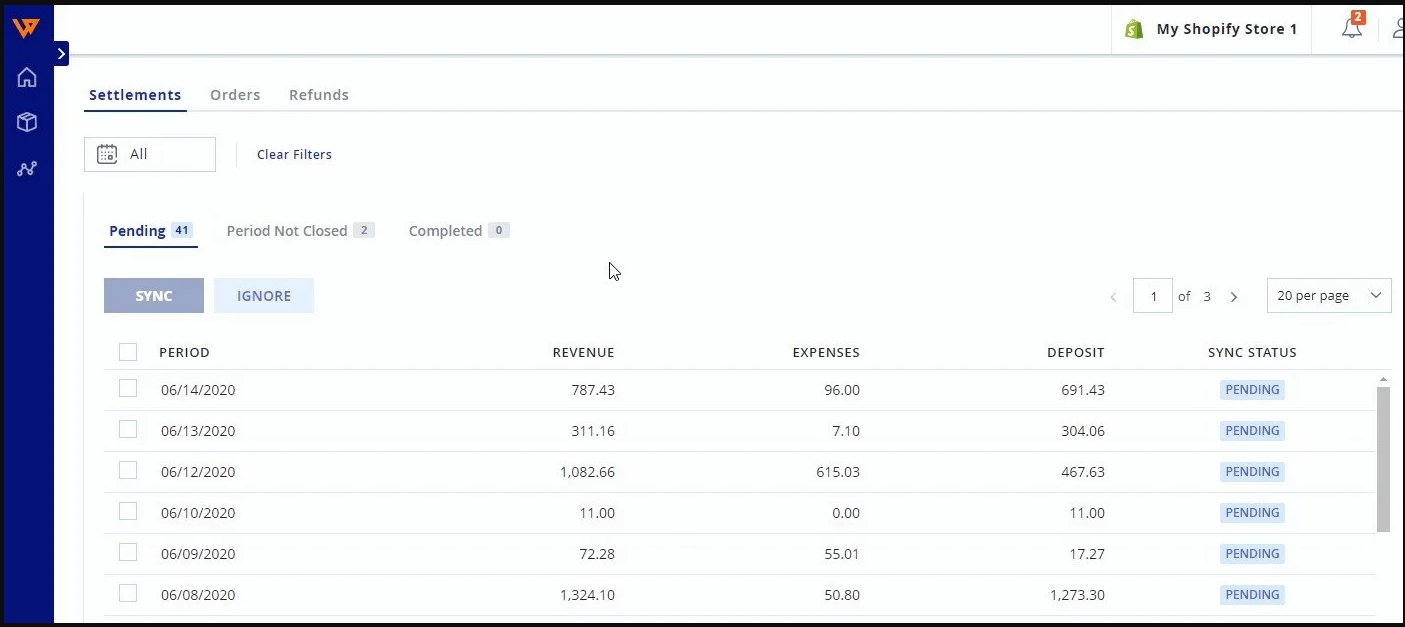This screenshot has width=1405, height=627.
Task: Switch to the Orders tab
Action: (235, 95)
